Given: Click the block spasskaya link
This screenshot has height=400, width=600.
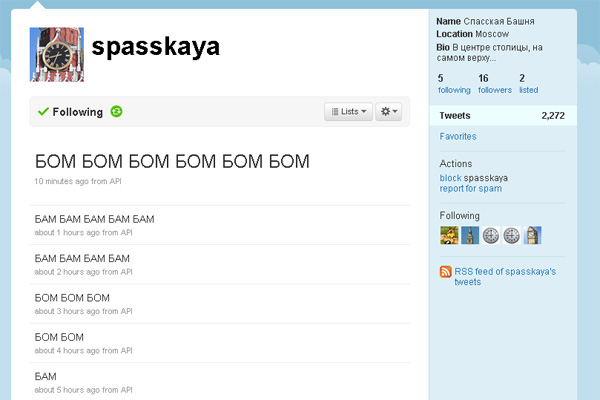Looking at the screenshot, I should 450,178.
